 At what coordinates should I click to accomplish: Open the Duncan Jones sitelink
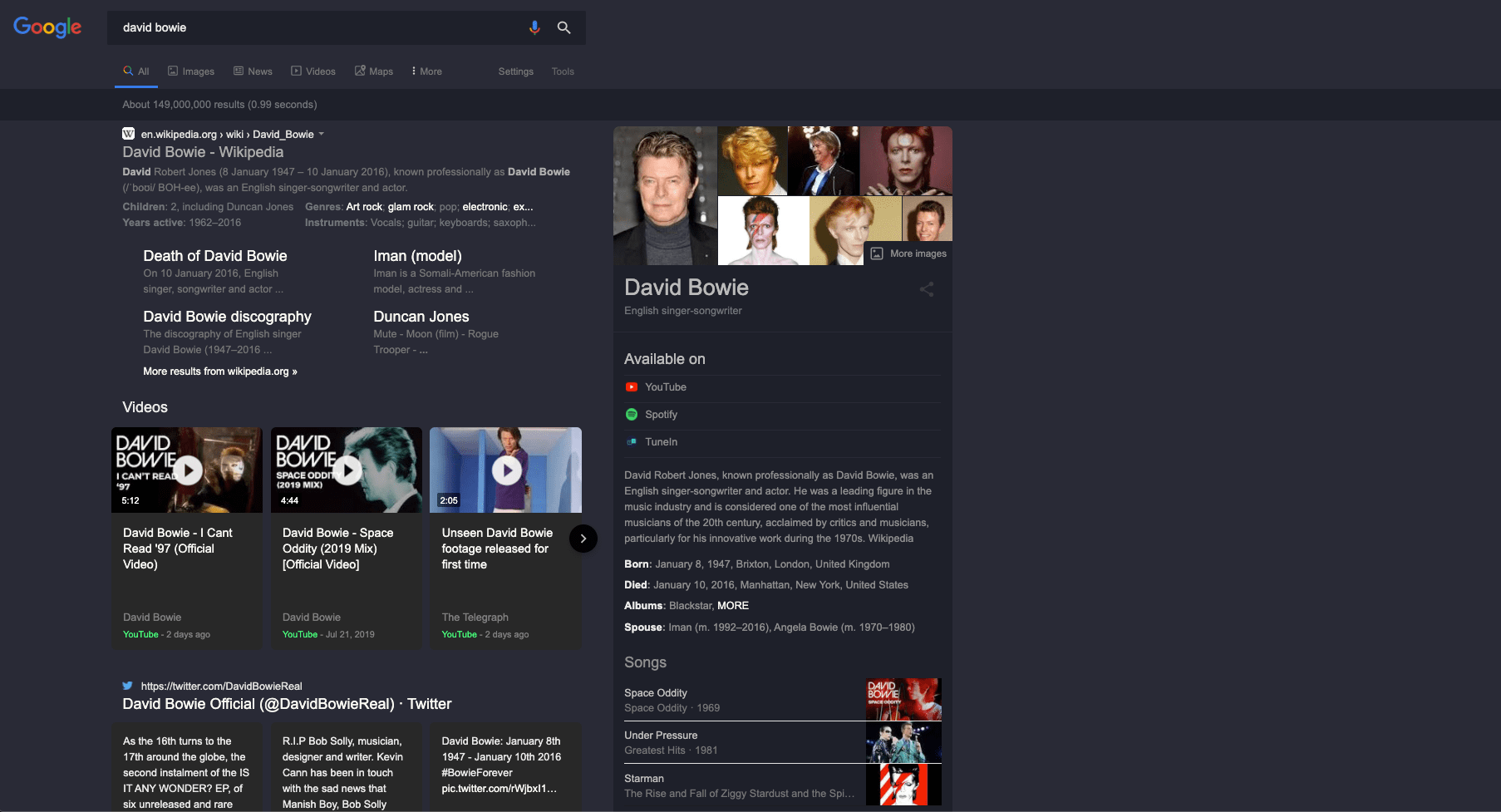coord(421,317)
